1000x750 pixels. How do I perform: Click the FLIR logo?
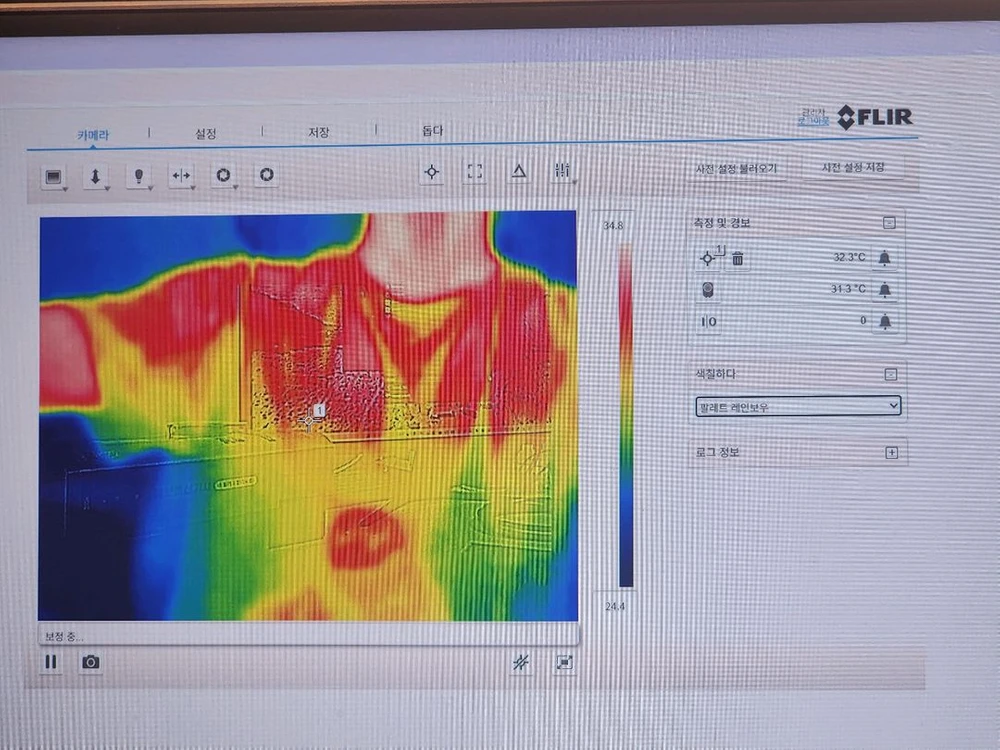875,117
